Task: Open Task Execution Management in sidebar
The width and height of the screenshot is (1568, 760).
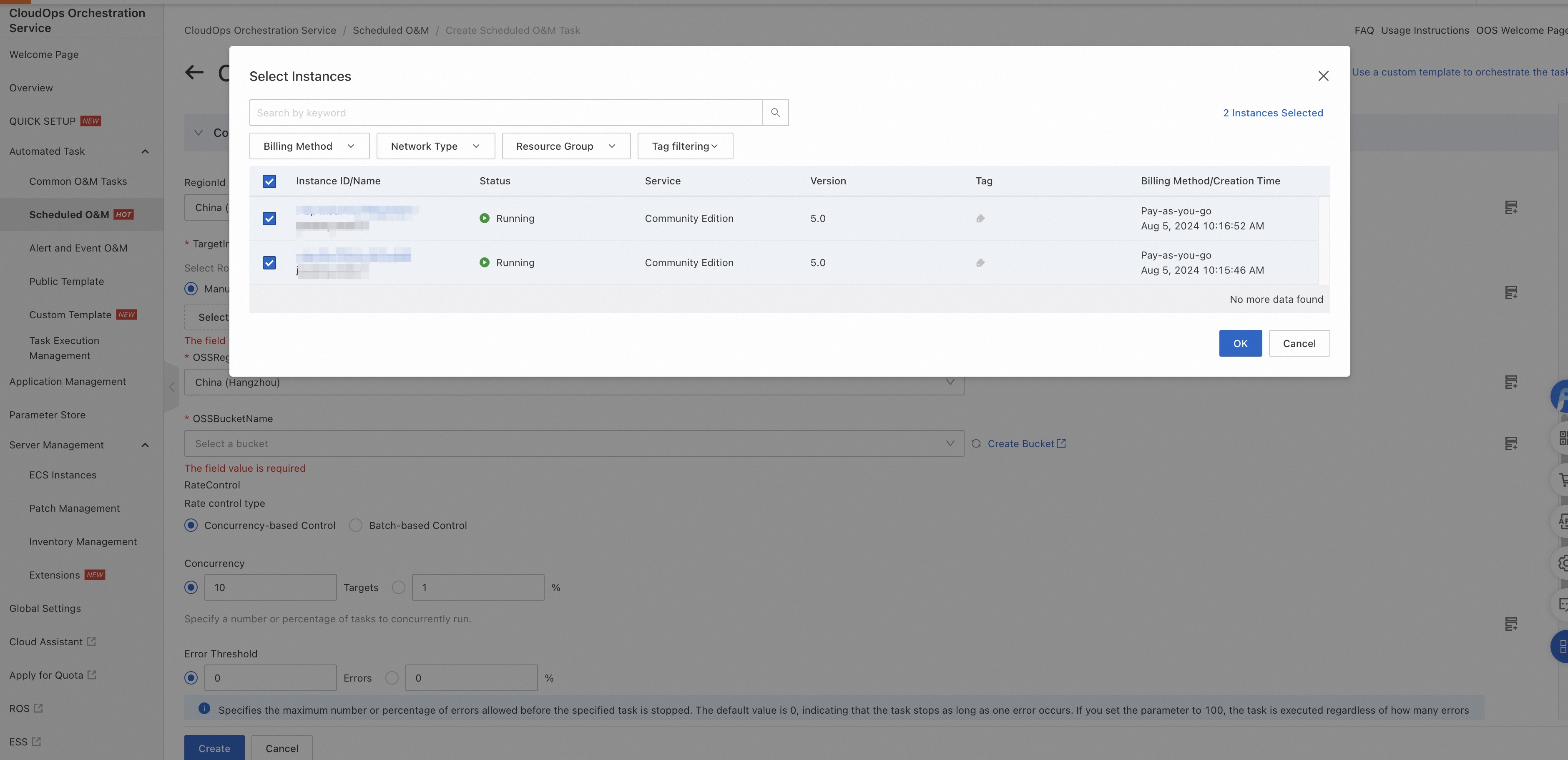Action: point(64,348)
